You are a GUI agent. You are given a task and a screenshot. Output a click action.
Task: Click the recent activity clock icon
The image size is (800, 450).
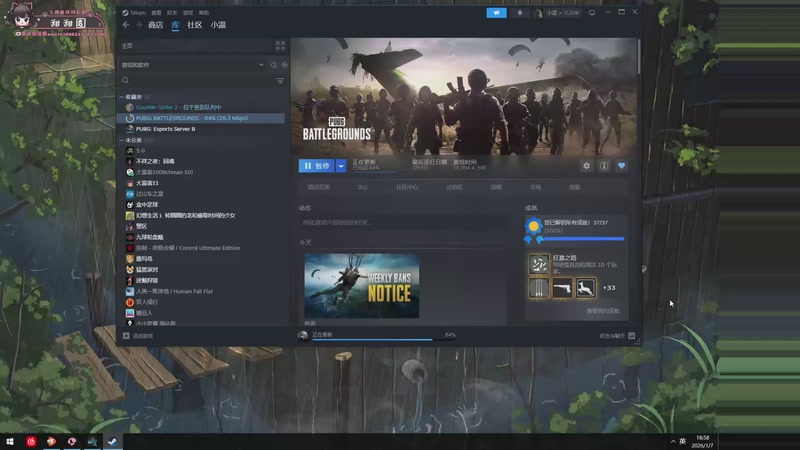[274, 65]
